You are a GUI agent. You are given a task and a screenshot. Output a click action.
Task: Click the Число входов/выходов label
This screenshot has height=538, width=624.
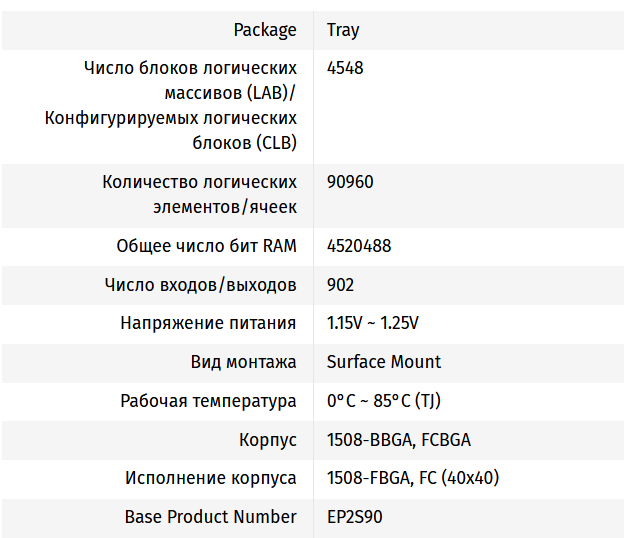tap(200, 285)
